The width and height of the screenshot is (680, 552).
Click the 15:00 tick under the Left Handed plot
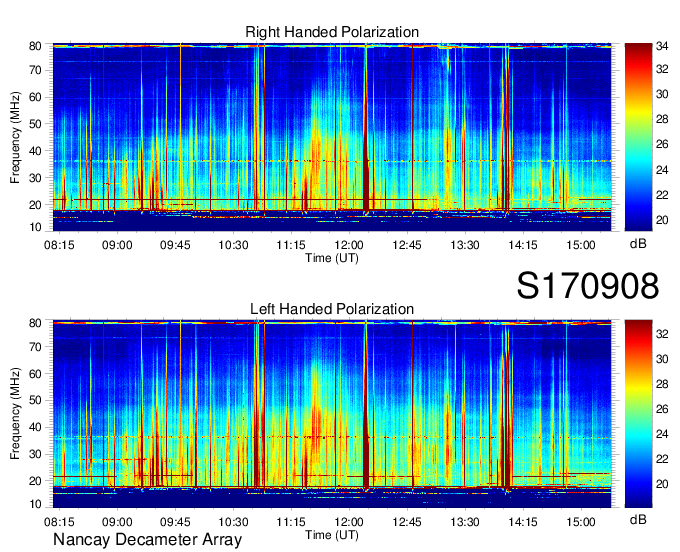(581, 522)
